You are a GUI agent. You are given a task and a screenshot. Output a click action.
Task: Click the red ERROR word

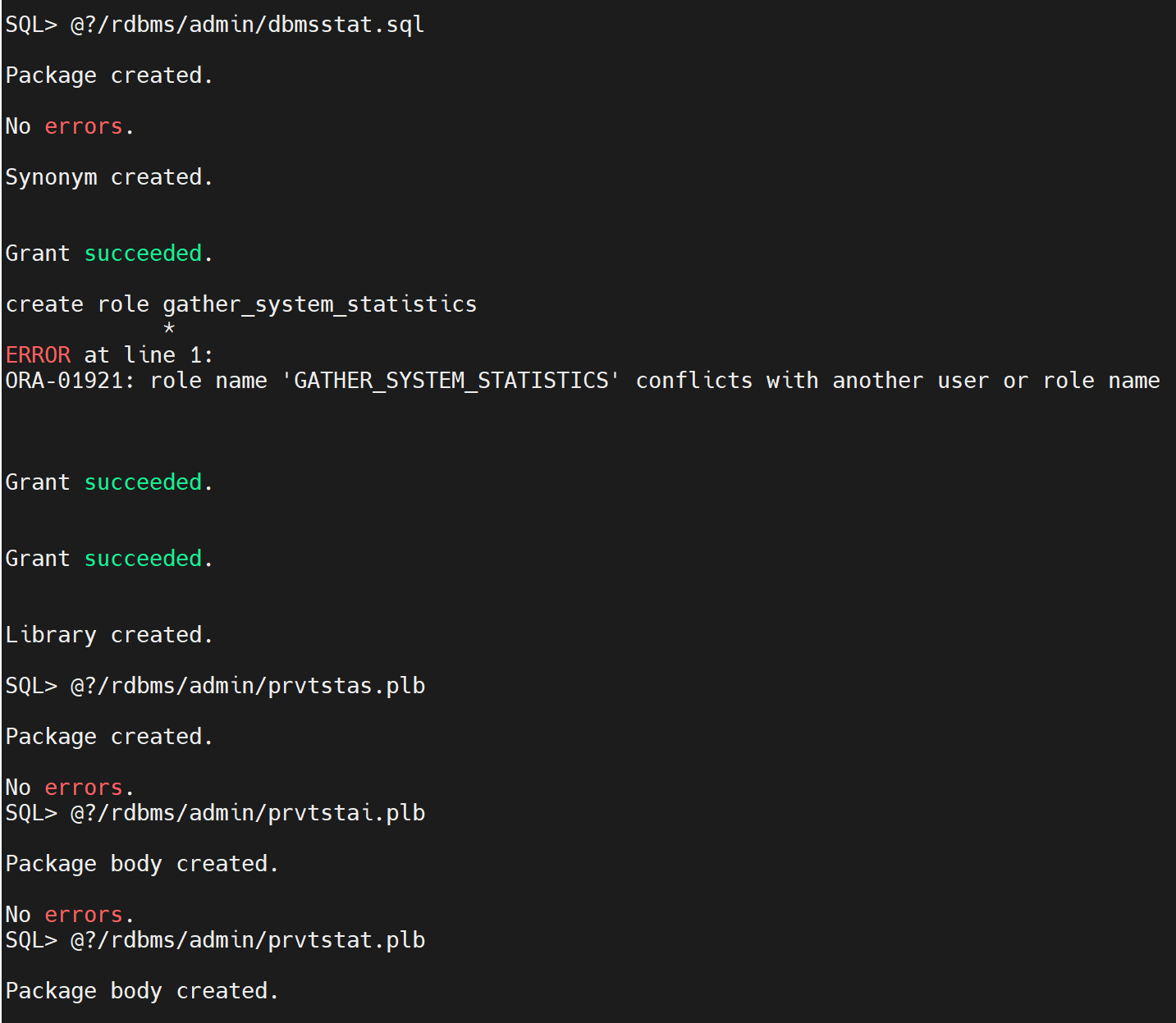(38, 355)
